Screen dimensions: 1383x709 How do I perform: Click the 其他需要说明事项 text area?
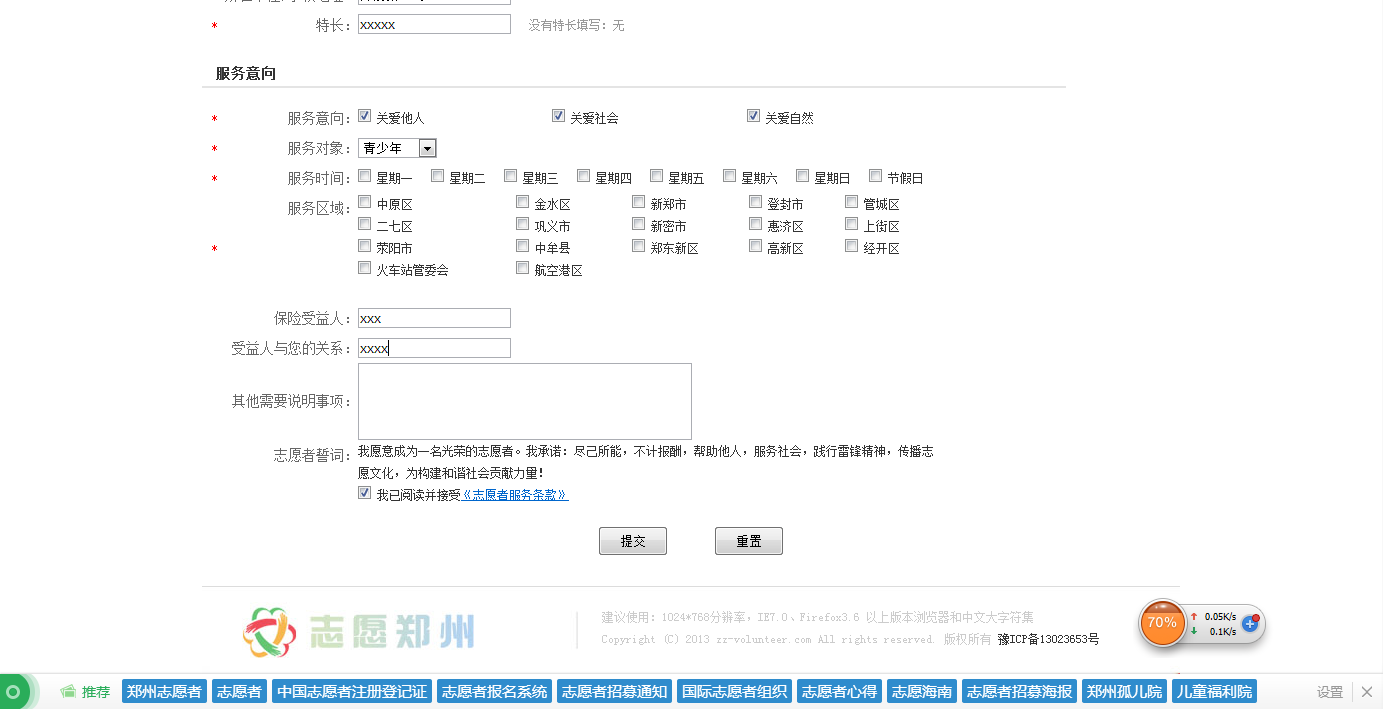click(x=524, y=401)
